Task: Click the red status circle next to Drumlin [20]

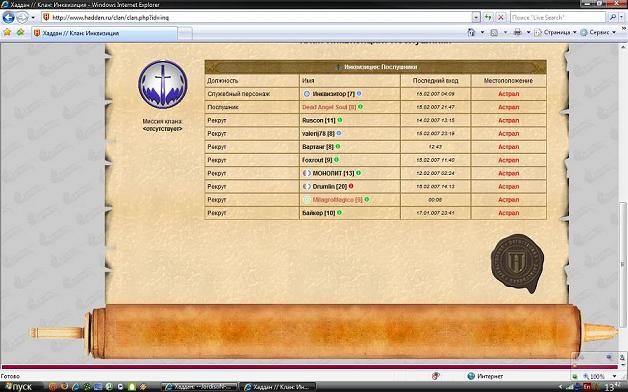Action: point(351,186)
